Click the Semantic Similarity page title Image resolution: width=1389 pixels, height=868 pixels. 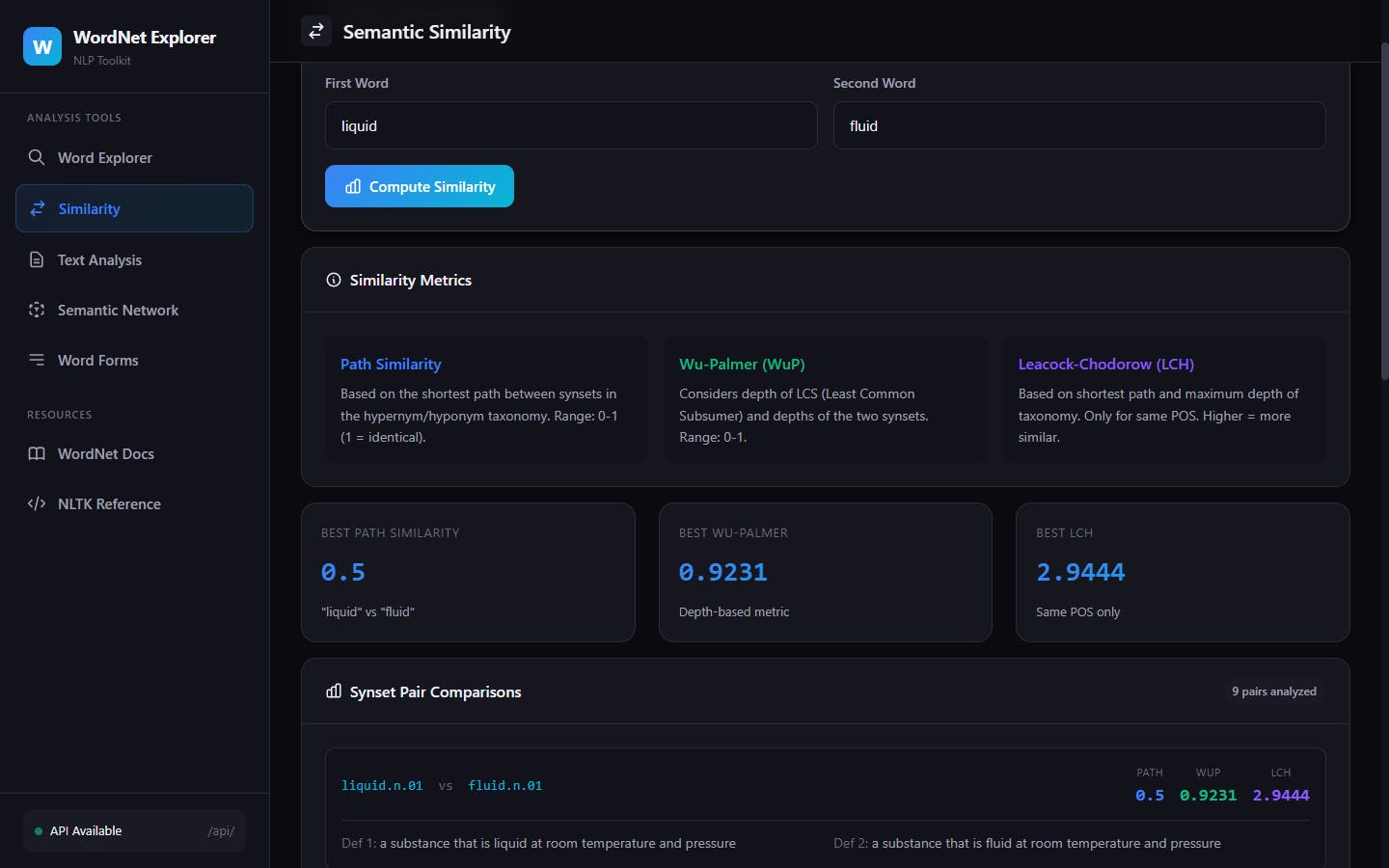(427, 32)
